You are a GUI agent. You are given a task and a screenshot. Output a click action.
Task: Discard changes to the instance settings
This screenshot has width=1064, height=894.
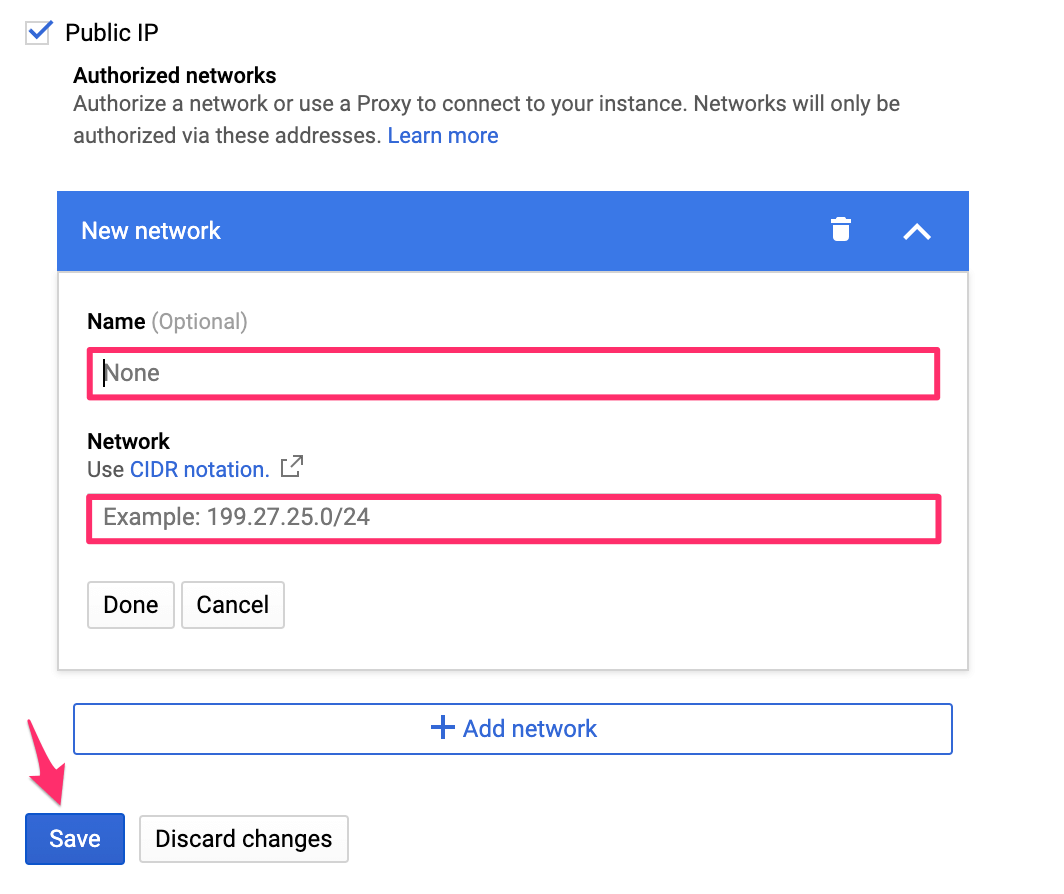click(243, 838)
